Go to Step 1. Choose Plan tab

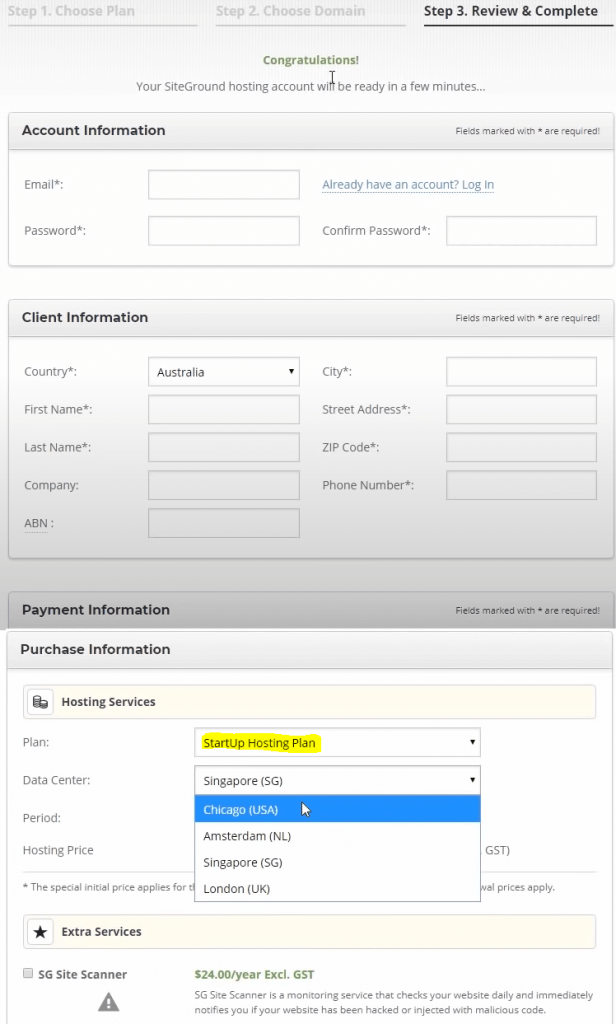tap(71, 12)
